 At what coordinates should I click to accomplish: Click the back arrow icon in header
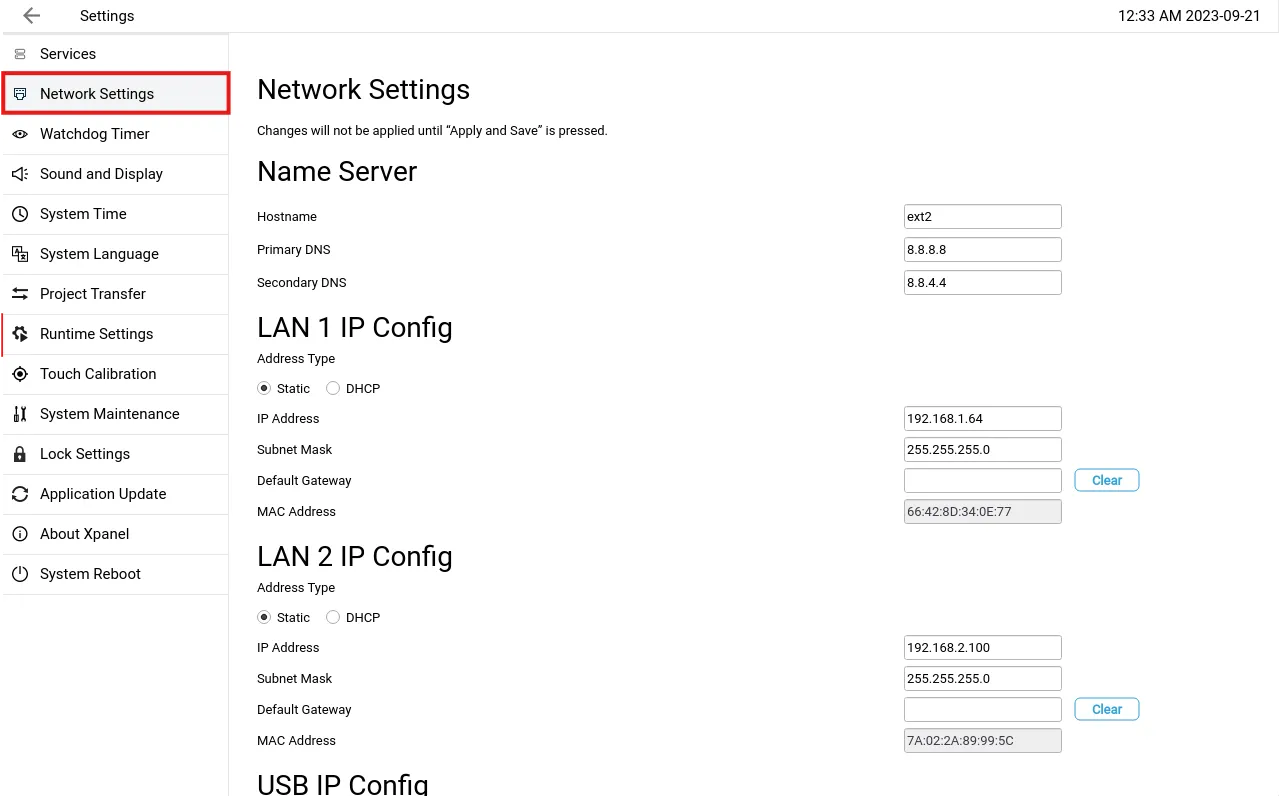[x=32, y=16]
